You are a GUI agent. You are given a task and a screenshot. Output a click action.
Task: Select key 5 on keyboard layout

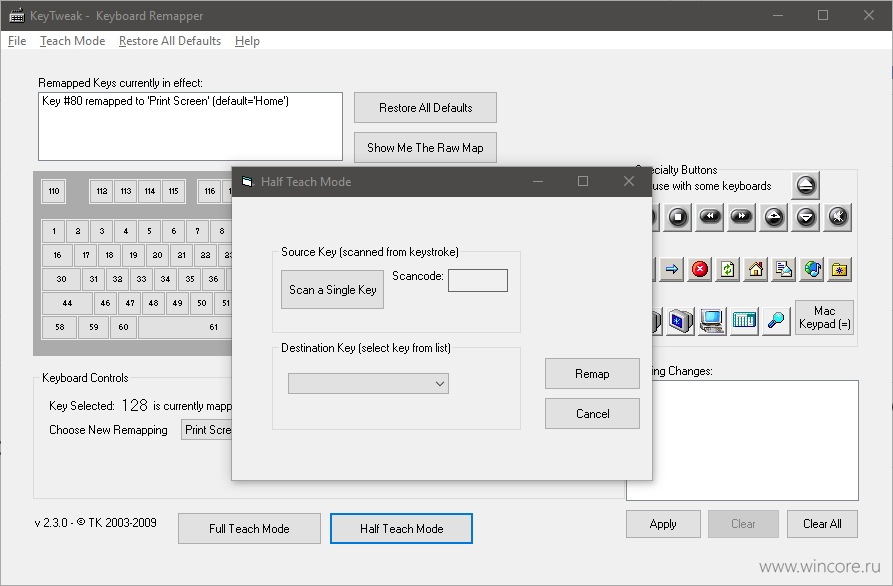point(149,231)
